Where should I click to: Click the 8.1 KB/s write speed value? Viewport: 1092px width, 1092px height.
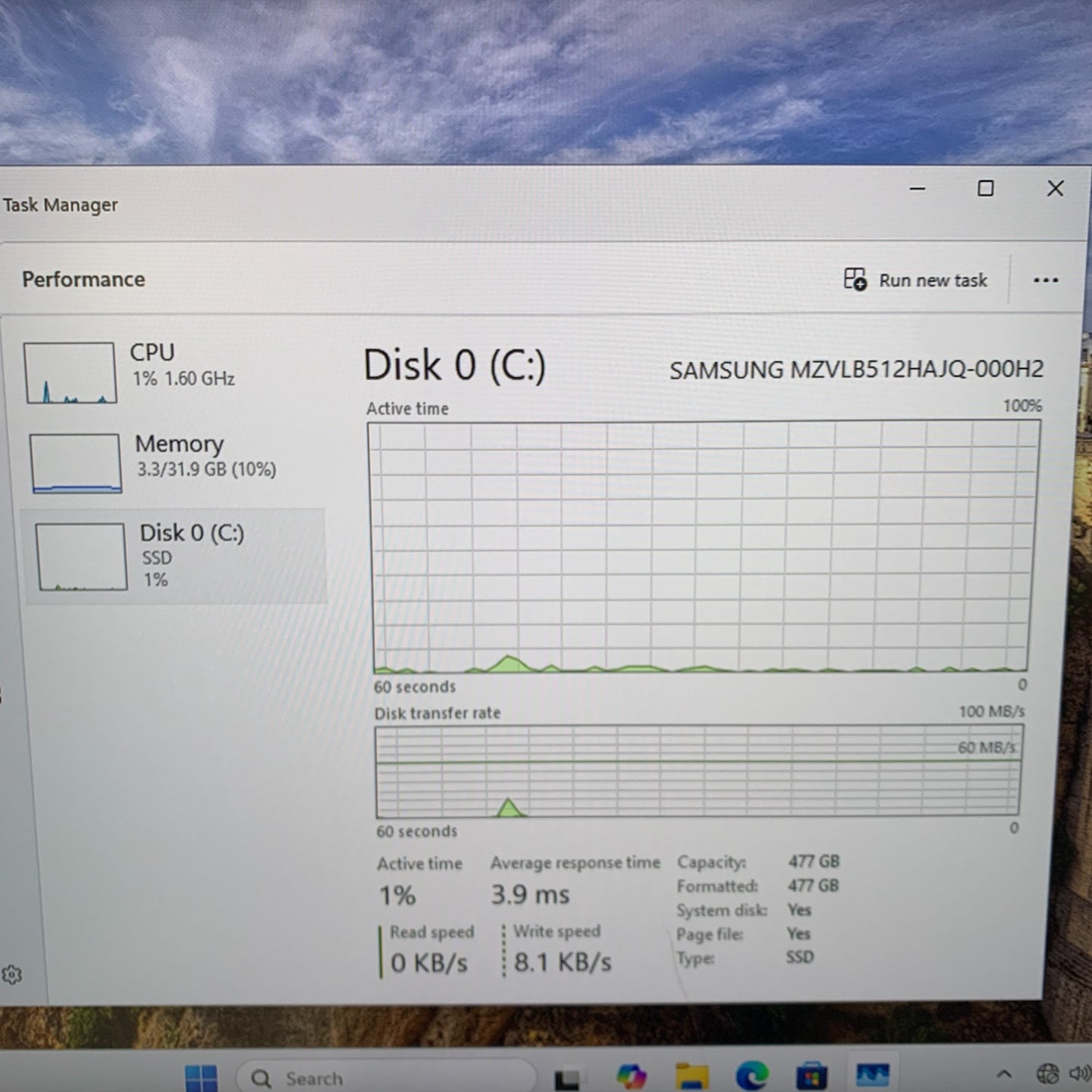coord(563,962)
